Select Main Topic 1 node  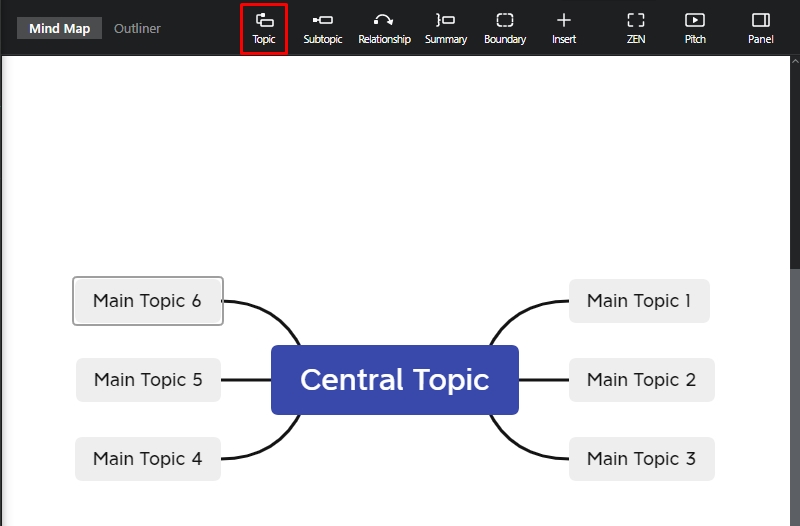click(x=639, y=301)
